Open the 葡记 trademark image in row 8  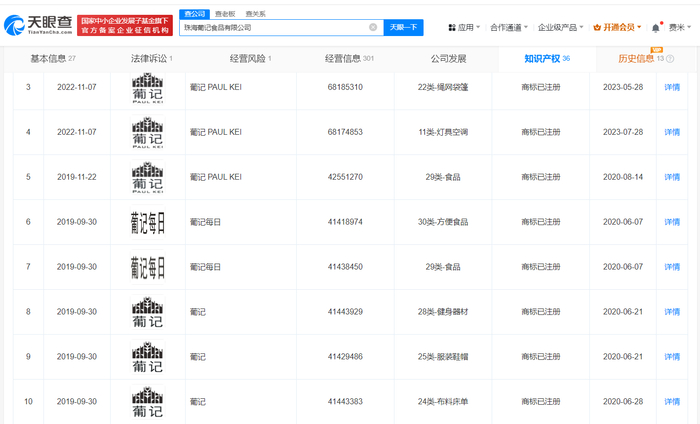coord(147,312)
